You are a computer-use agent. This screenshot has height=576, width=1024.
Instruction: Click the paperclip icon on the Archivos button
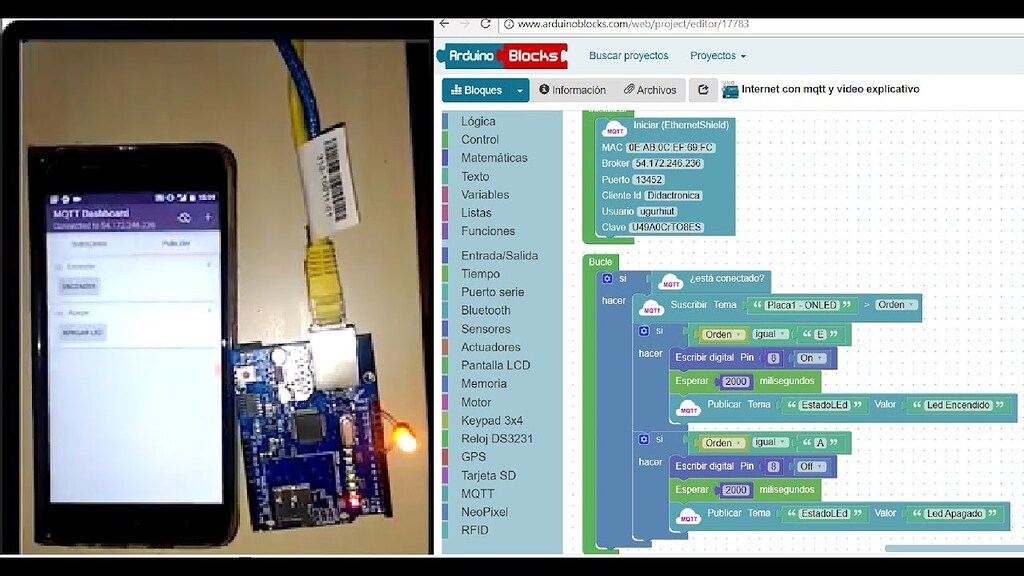click(630, 89)
